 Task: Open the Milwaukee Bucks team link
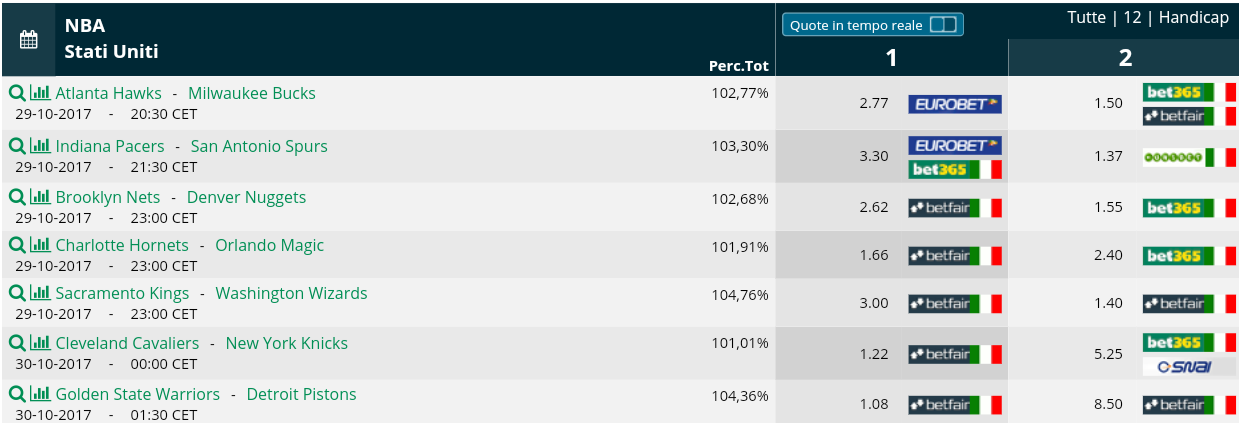(252, 93)
